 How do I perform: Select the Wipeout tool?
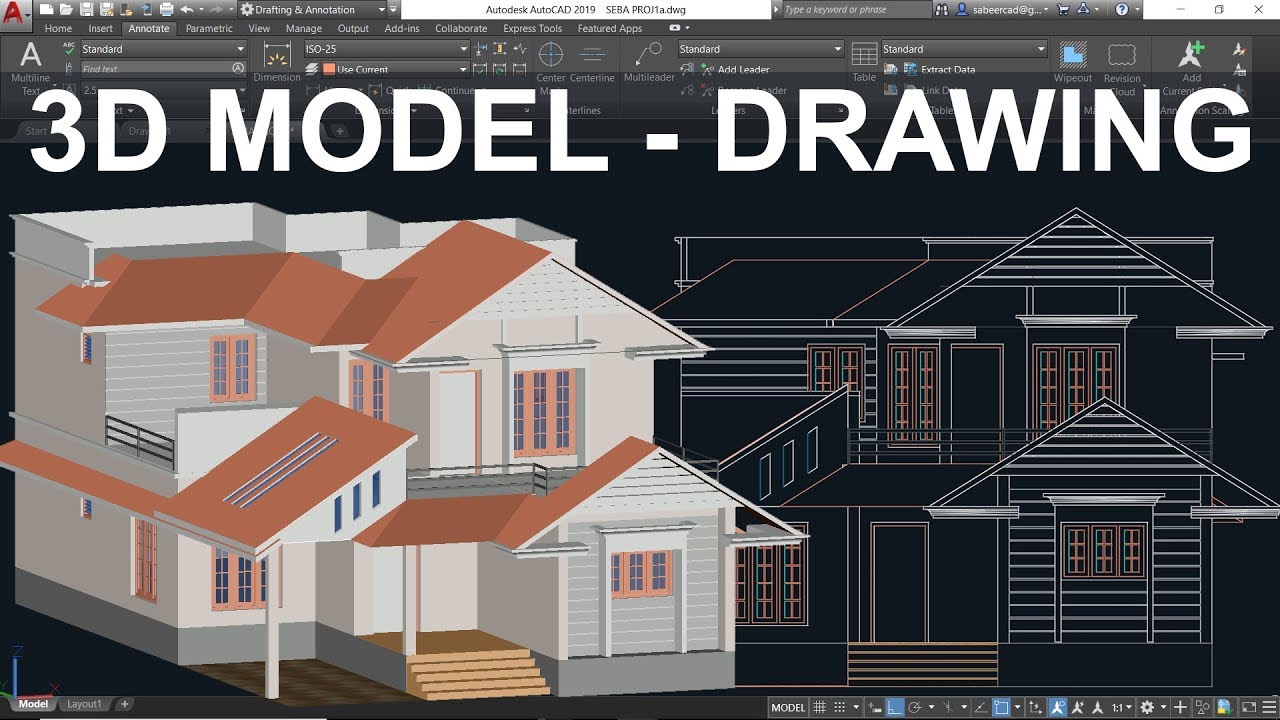tap(1073, 61)
